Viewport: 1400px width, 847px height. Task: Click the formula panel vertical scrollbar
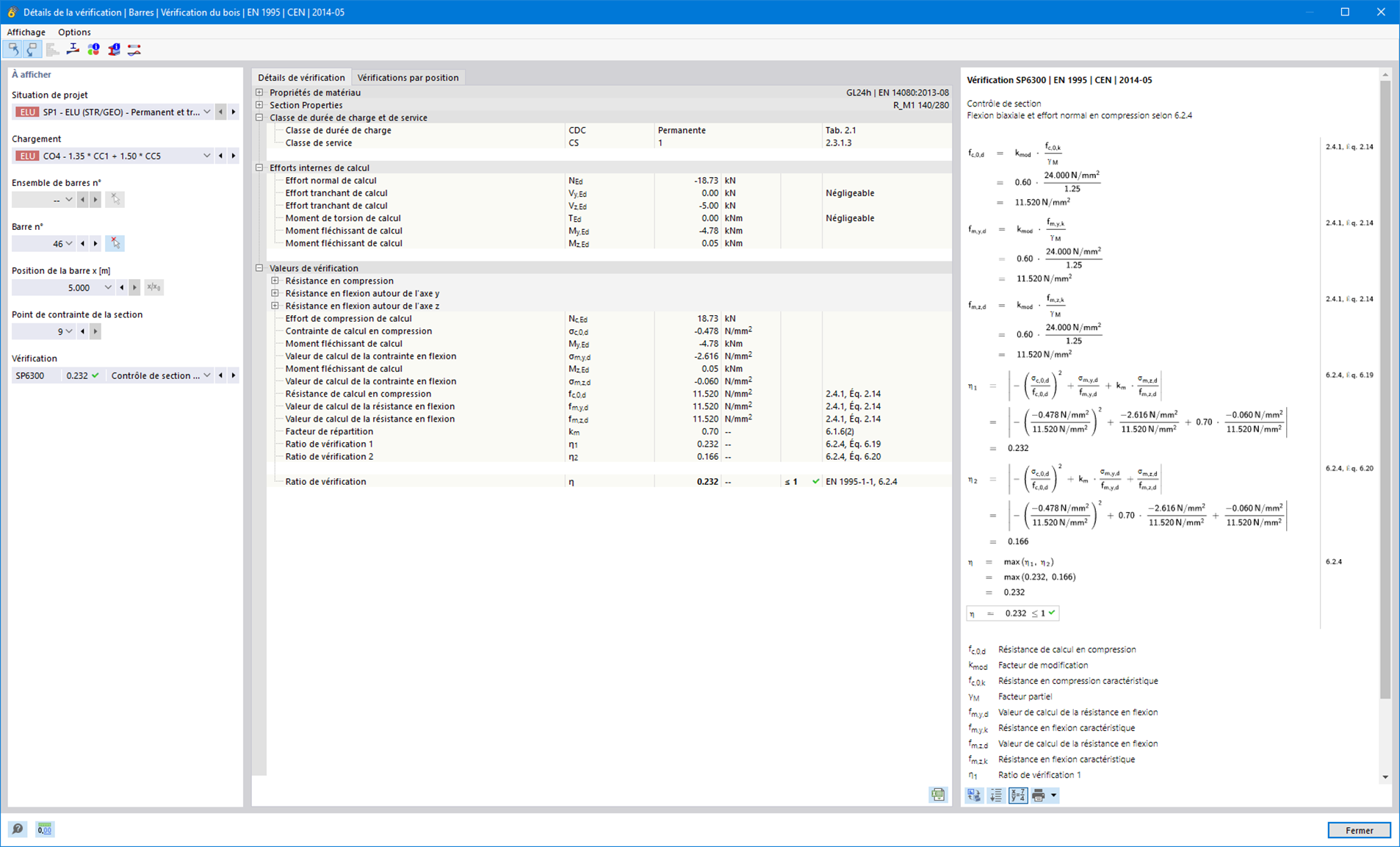pyautogui.click(x=1385, y=389)
